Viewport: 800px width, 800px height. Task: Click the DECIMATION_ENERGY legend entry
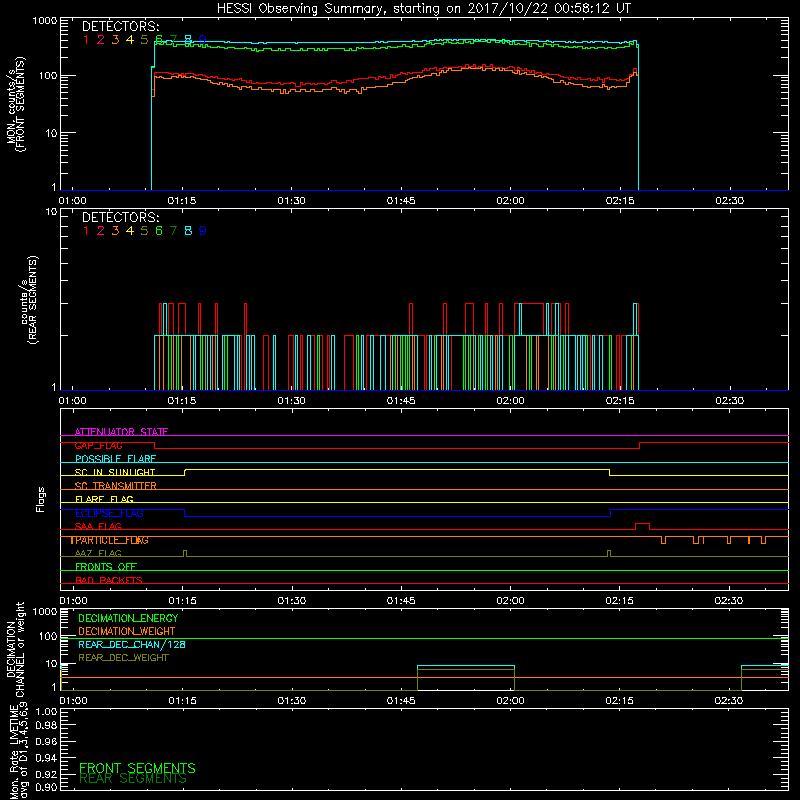click(128, 618)
